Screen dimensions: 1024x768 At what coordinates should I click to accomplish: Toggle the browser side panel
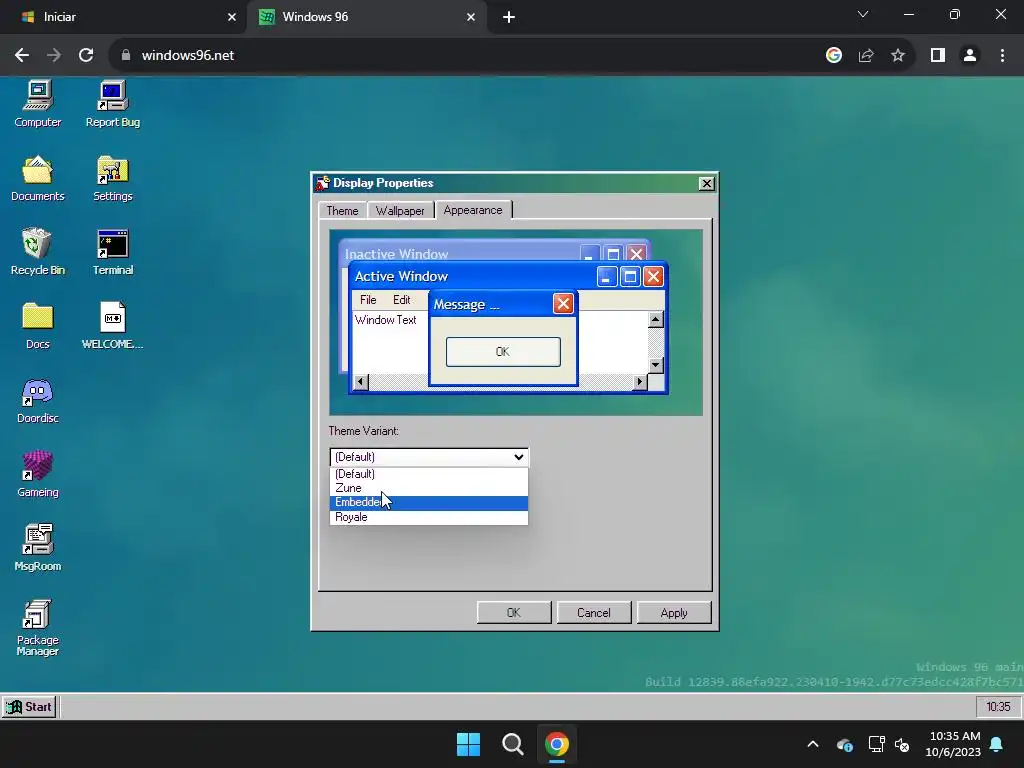(x=938, y=56)
